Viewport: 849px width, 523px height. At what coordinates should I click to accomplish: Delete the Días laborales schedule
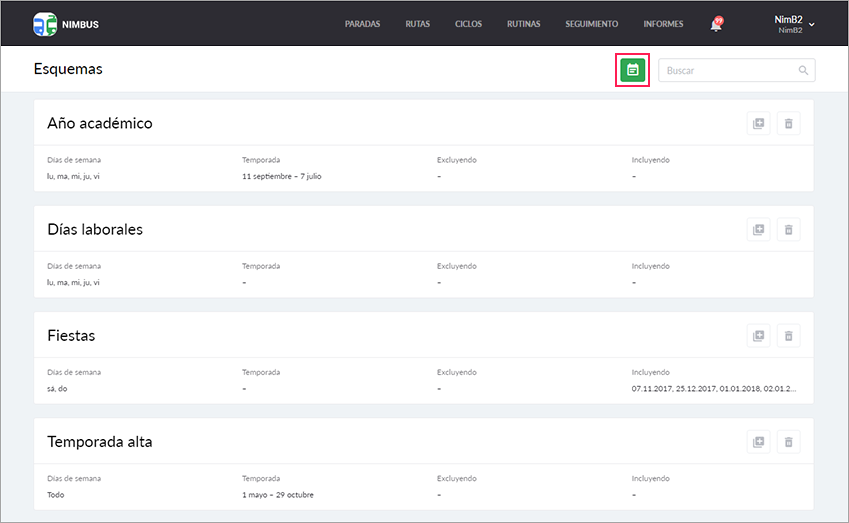coord(788,230)
